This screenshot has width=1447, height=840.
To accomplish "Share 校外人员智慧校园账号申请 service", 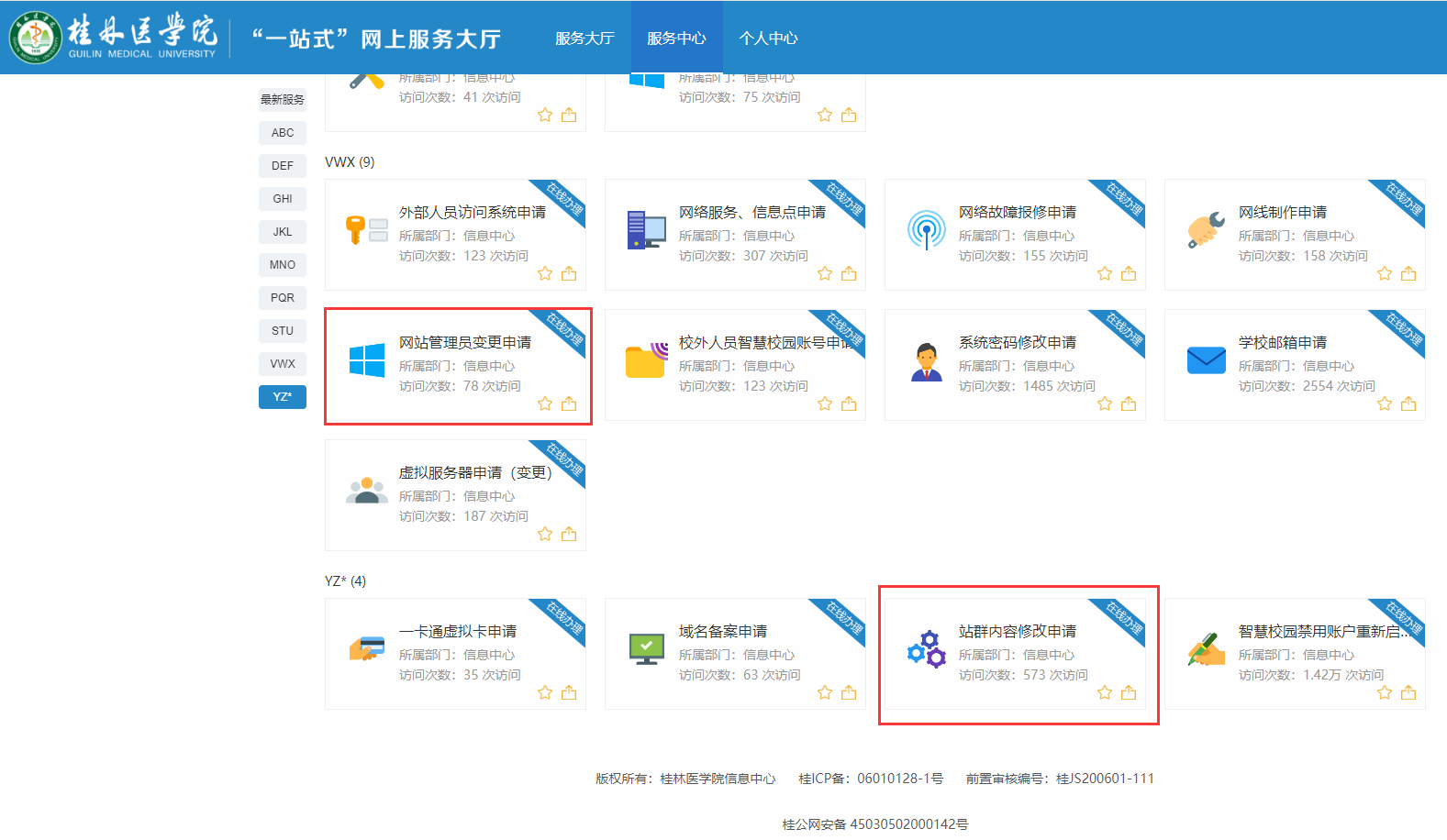I will (849, 403).
